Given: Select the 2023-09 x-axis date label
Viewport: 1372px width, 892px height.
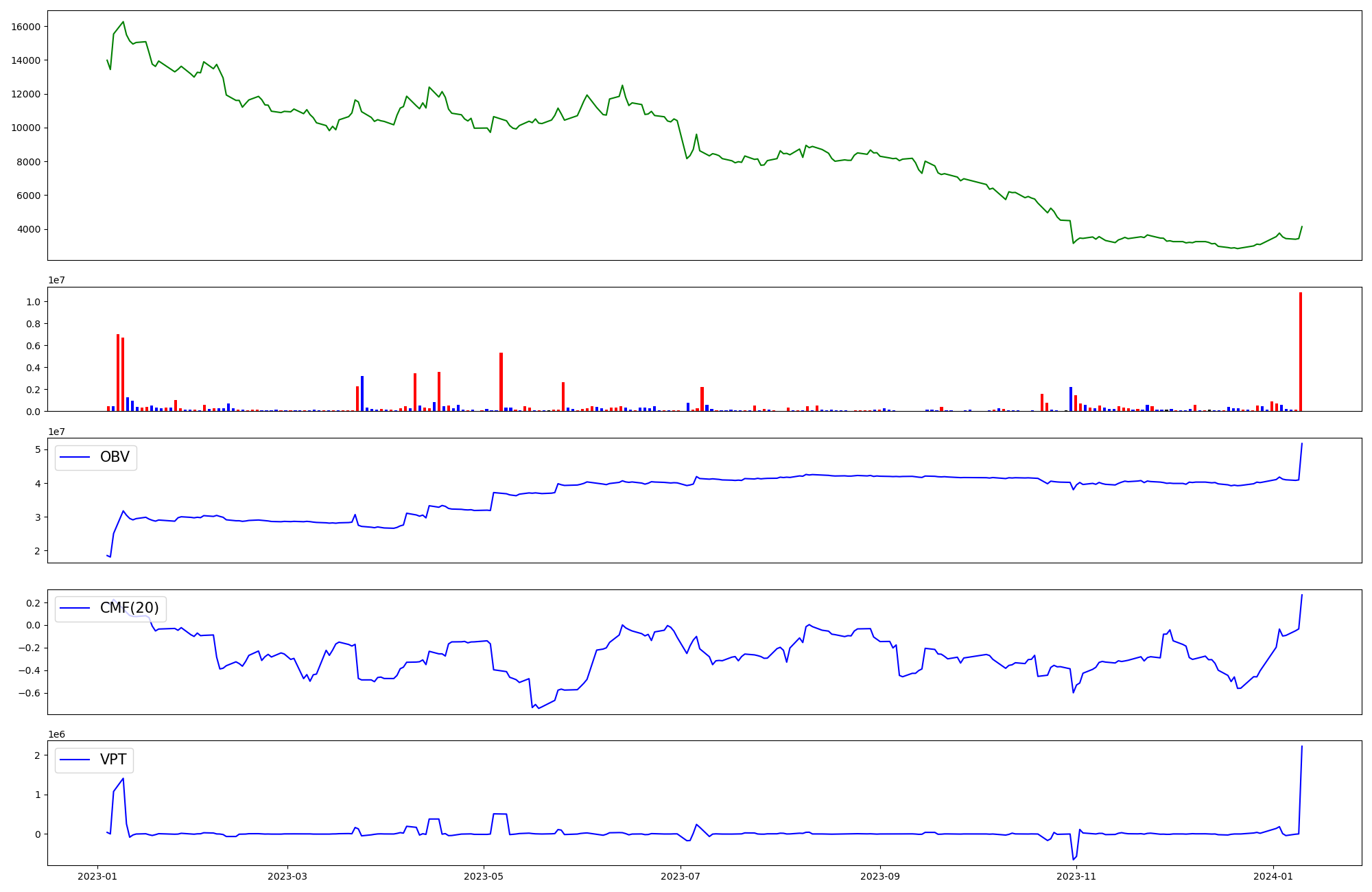Looking at the screenshot, I should point(880,876).
